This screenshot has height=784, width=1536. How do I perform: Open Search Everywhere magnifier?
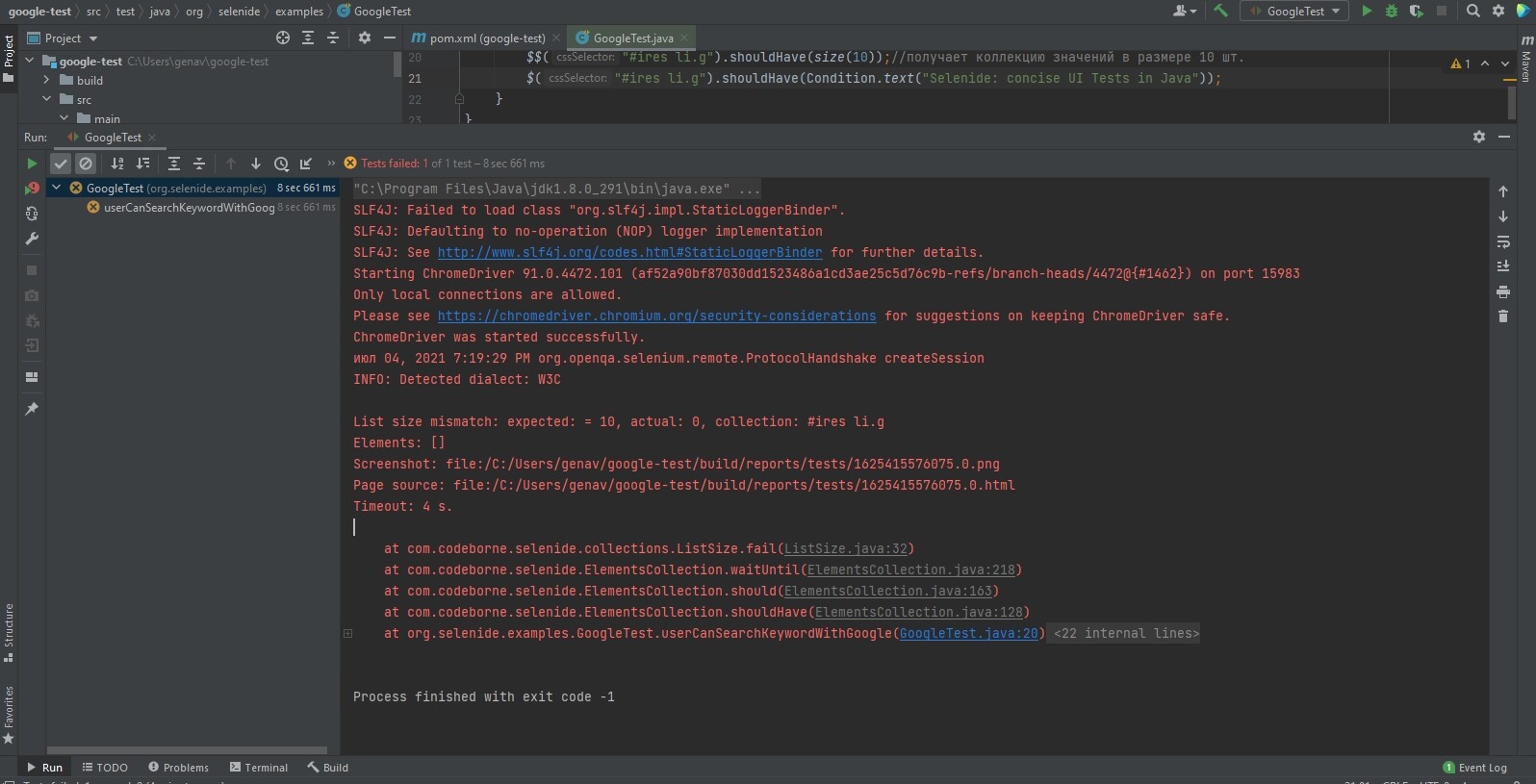coord(1473,12)
